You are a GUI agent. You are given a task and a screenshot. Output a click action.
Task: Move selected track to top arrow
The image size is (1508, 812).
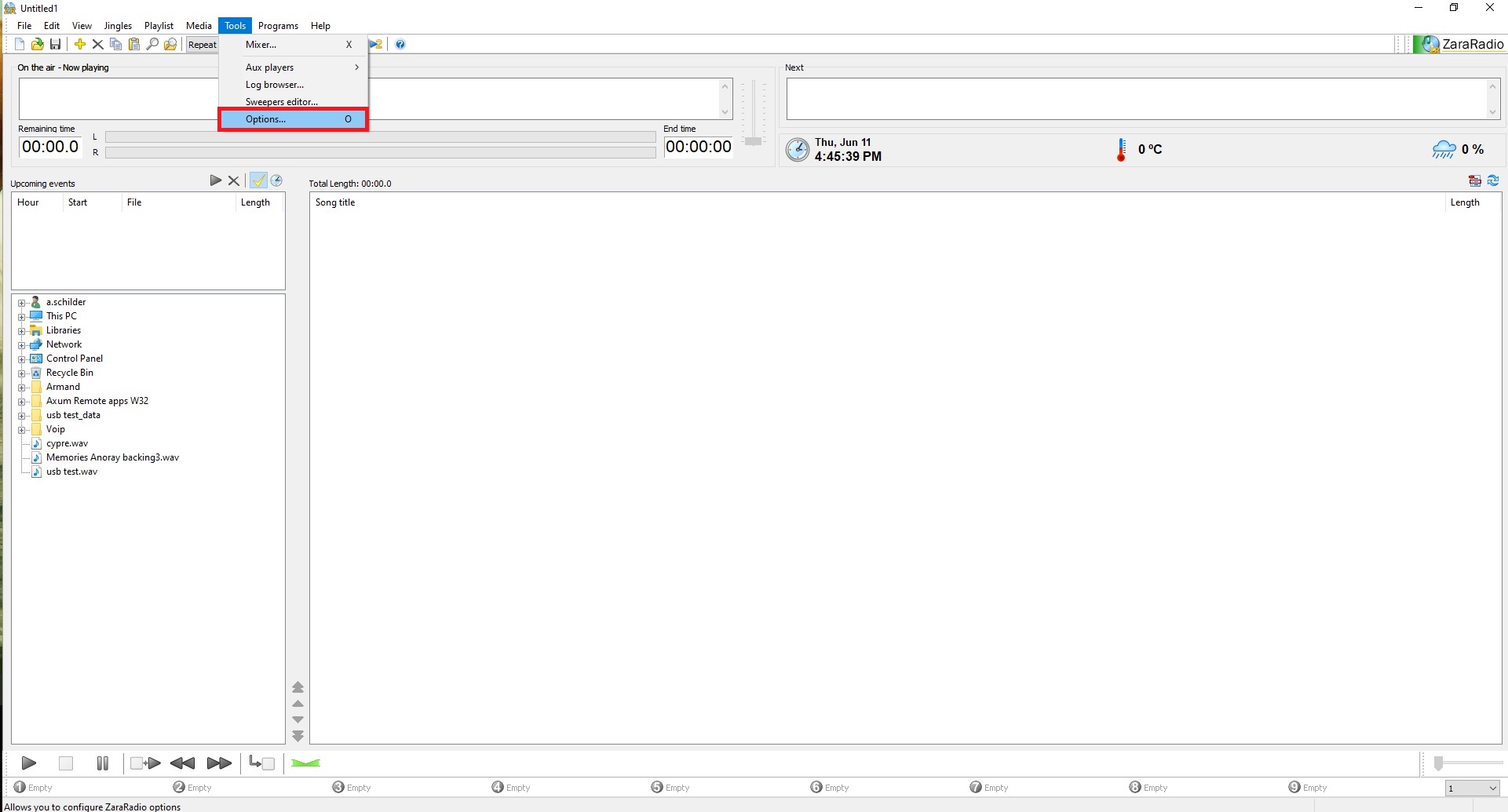(x=298, y=687)
